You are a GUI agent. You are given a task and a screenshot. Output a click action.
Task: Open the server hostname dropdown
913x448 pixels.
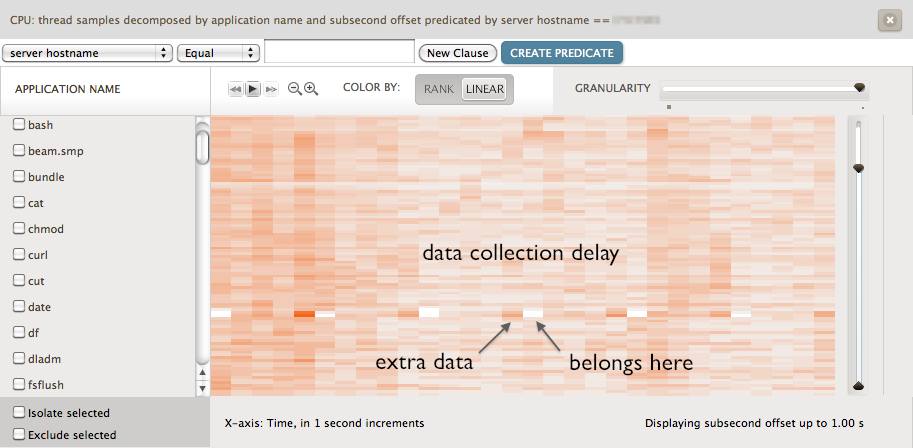click(88, 53)
